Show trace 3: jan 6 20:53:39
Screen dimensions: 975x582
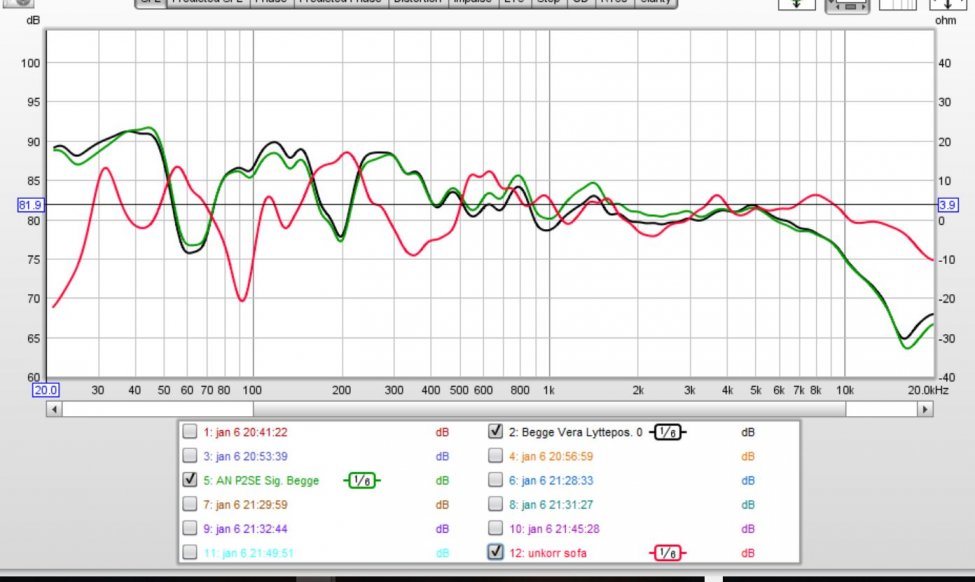click(x=190, y=456)
